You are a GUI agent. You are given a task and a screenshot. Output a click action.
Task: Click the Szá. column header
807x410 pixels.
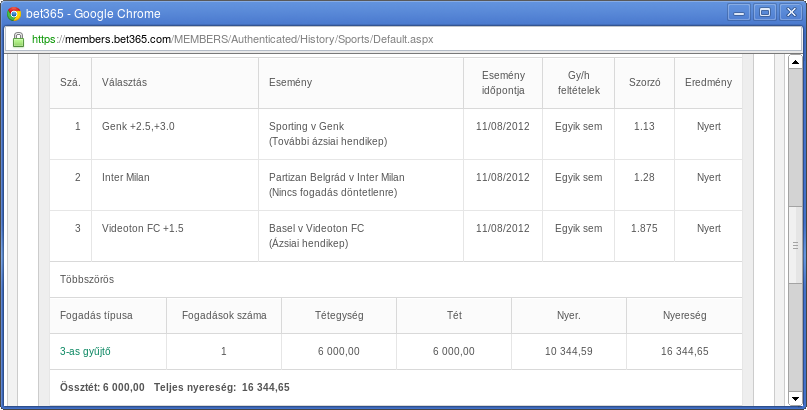tap(71, 82)
